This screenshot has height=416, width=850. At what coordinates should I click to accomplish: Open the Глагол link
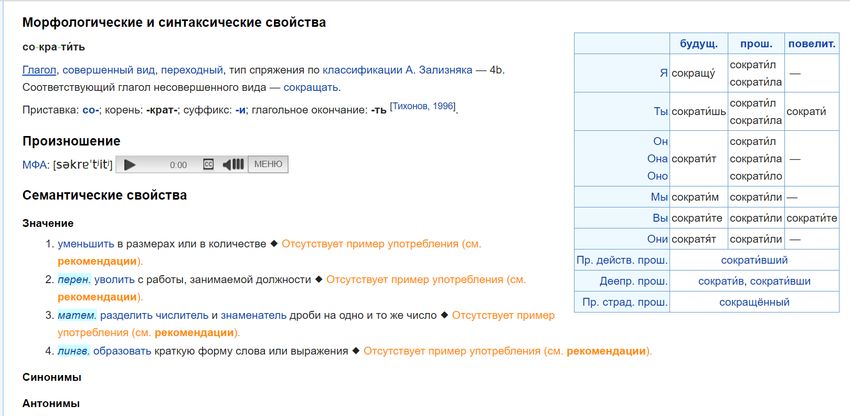pos(39,70)
